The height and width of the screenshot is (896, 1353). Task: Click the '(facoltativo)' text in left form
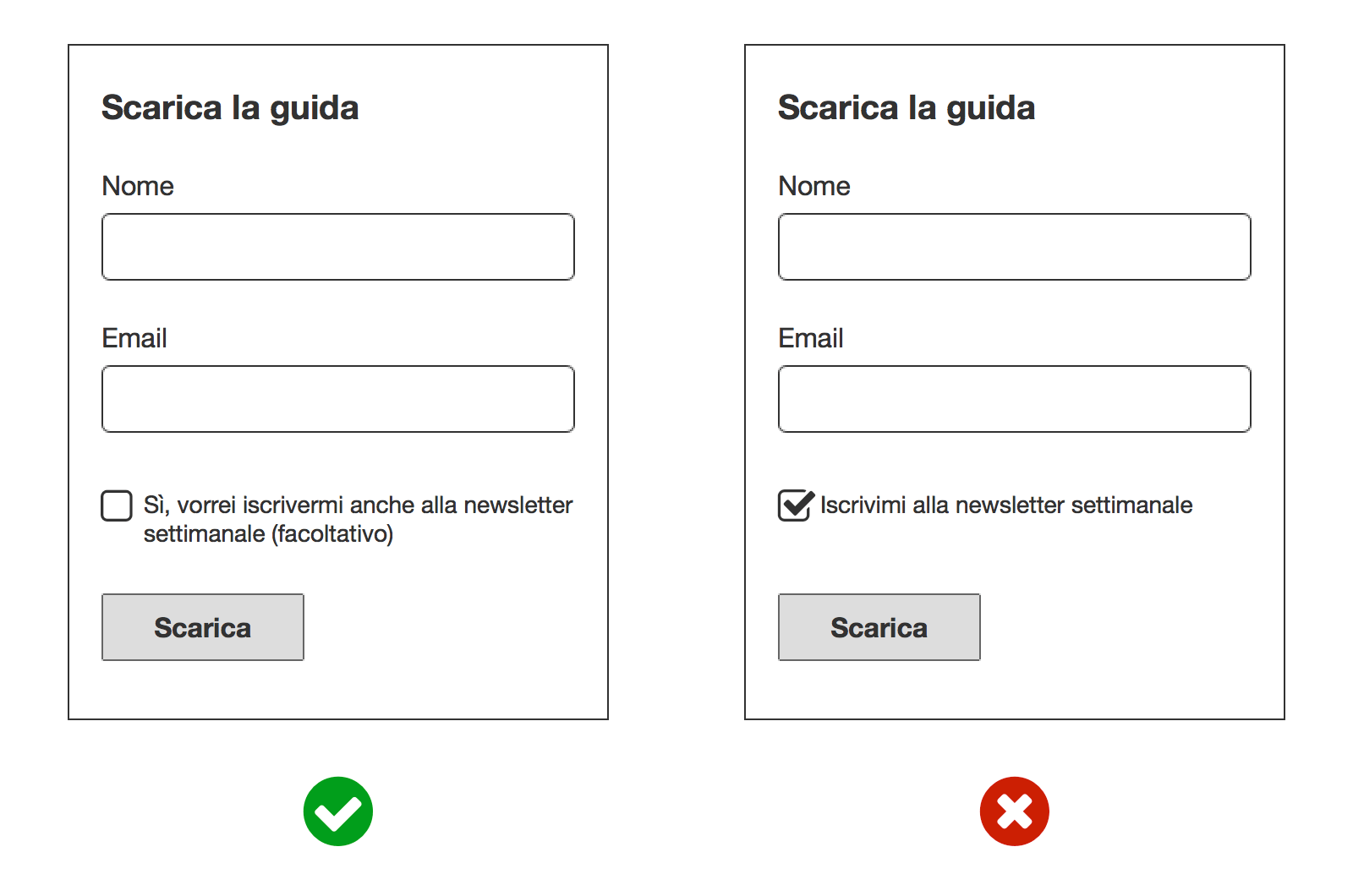click(332, 534)
